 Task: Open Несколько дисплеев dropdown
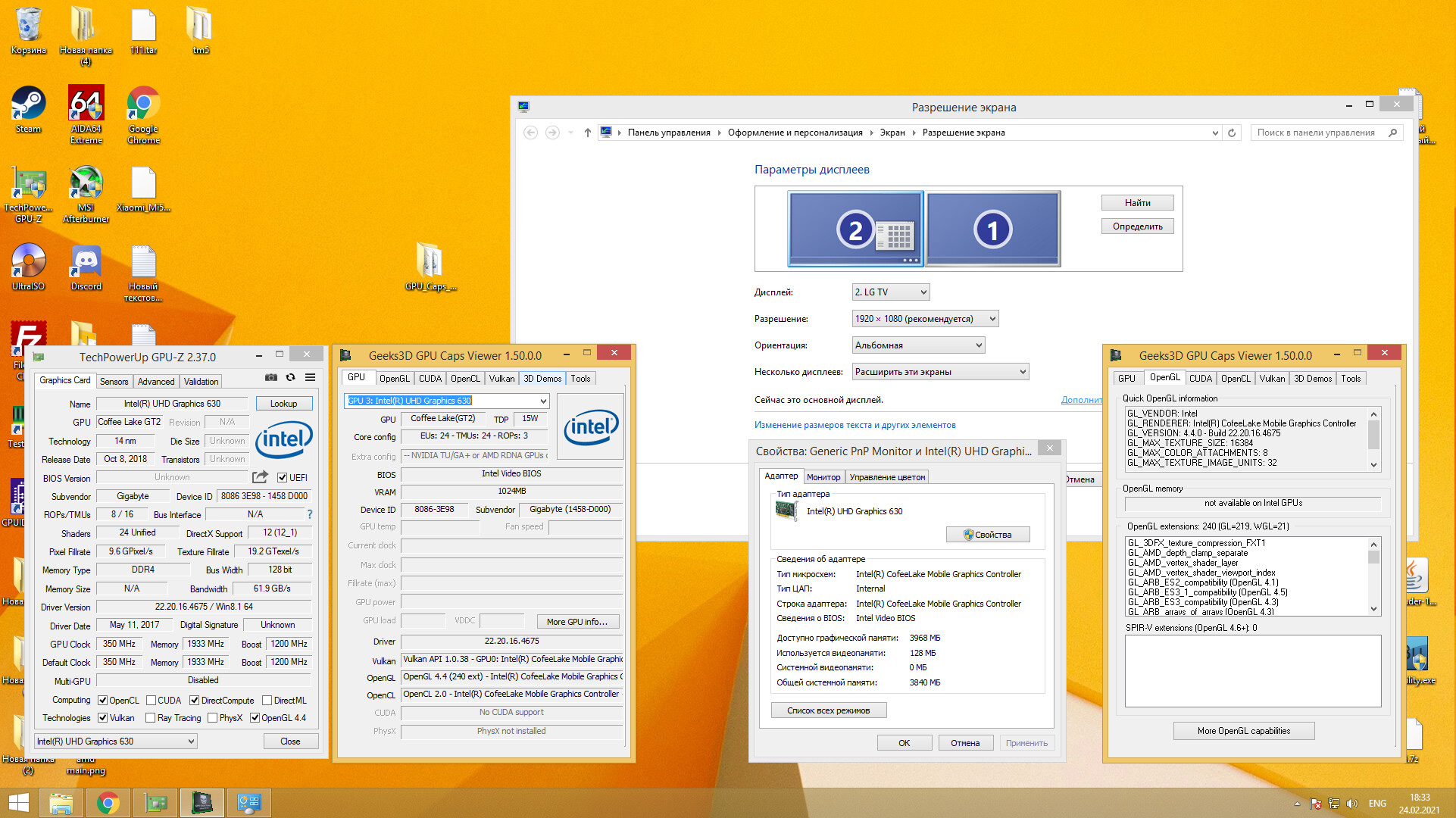pos(940,372)
